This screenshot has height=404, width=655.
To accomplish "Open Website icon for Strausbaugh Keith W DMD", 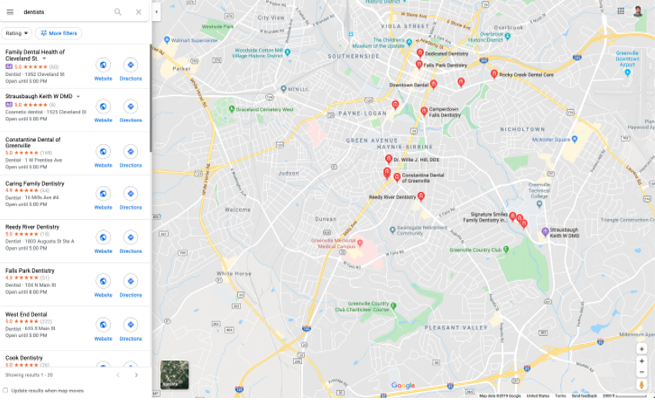I will click(x=103, y=107).
